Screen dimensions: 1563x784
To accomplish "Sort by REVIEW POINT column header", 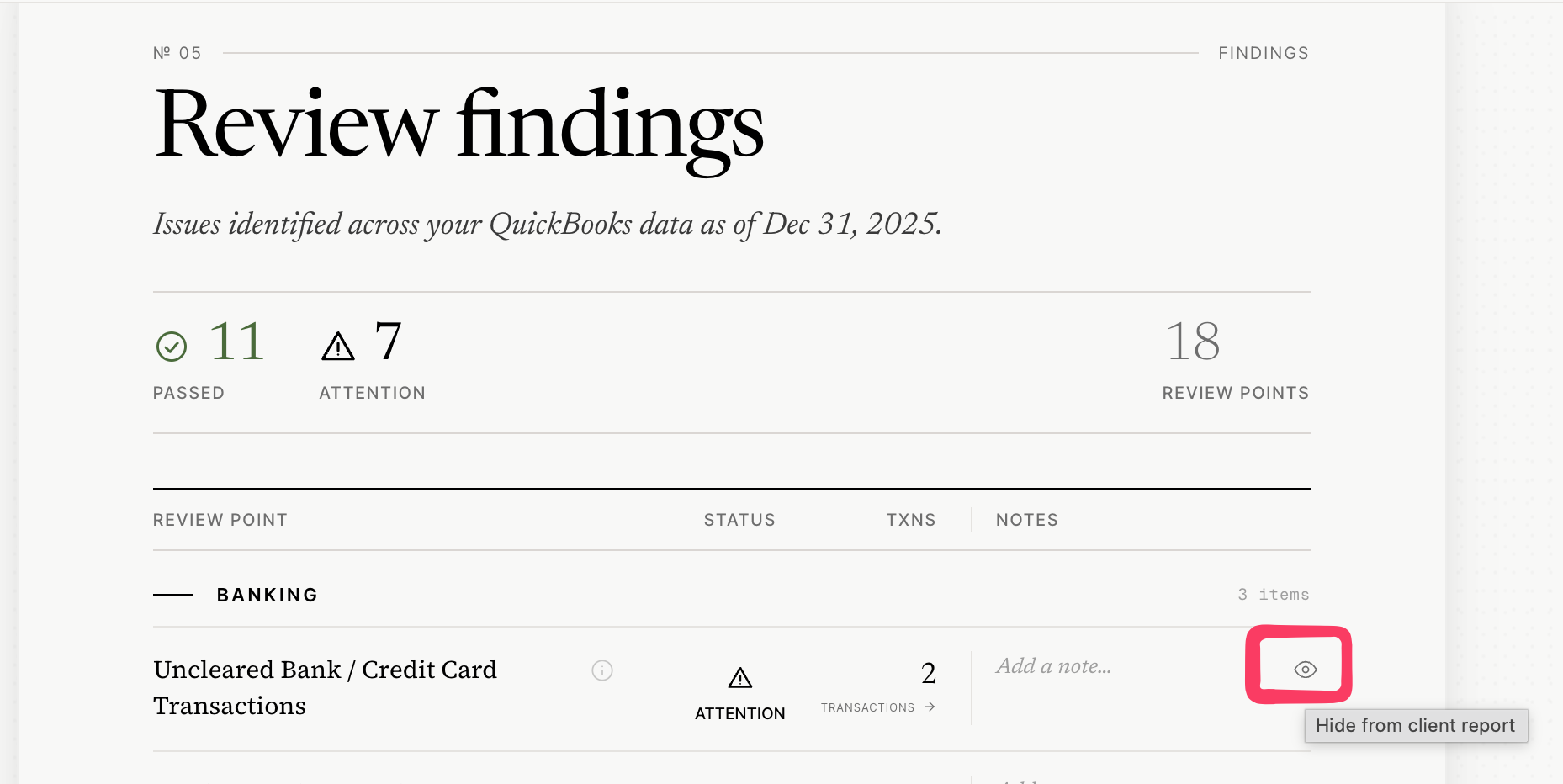I will click(x=220, y=520).
